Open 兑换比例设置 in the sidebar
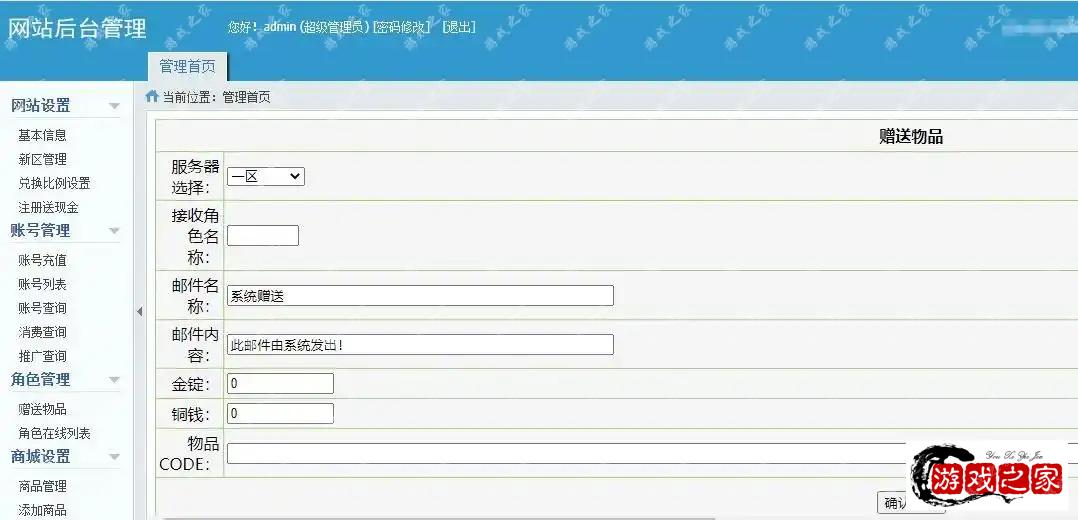The image size is (1078, 520). click(x=54, y=183)
